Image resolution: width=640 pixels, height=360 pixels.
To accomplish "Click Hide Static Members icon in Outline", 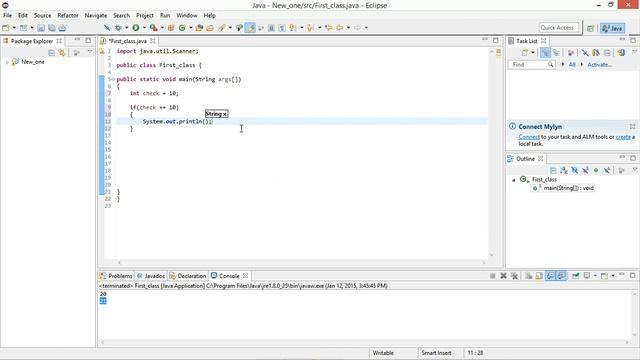I will [585, 170].
